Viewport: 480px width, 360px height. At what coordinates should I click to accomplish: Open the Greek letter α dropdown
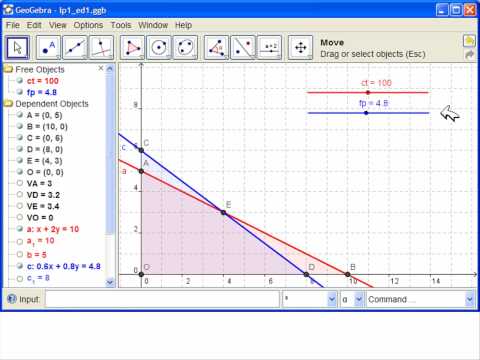click(359, 299)
